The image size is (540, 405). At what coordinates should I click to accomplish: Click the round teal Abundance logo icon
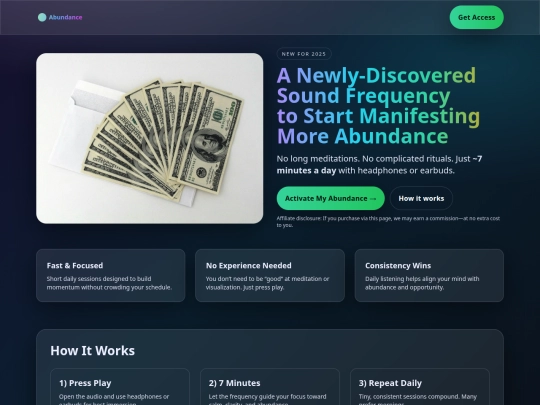pyautogui.click(x=42, y=17)
